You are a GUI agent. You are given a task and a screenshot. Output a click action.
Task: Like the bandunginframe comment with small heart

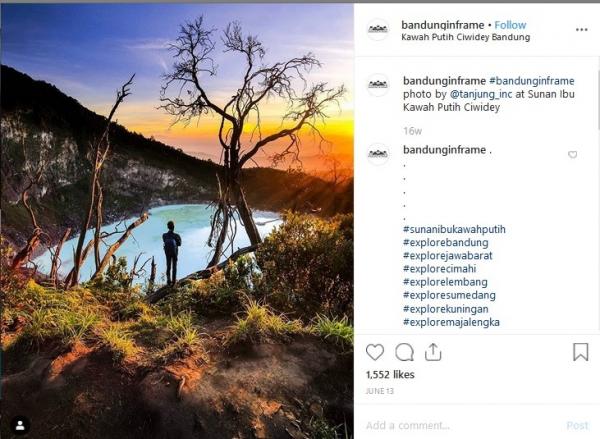pos(572,155)
